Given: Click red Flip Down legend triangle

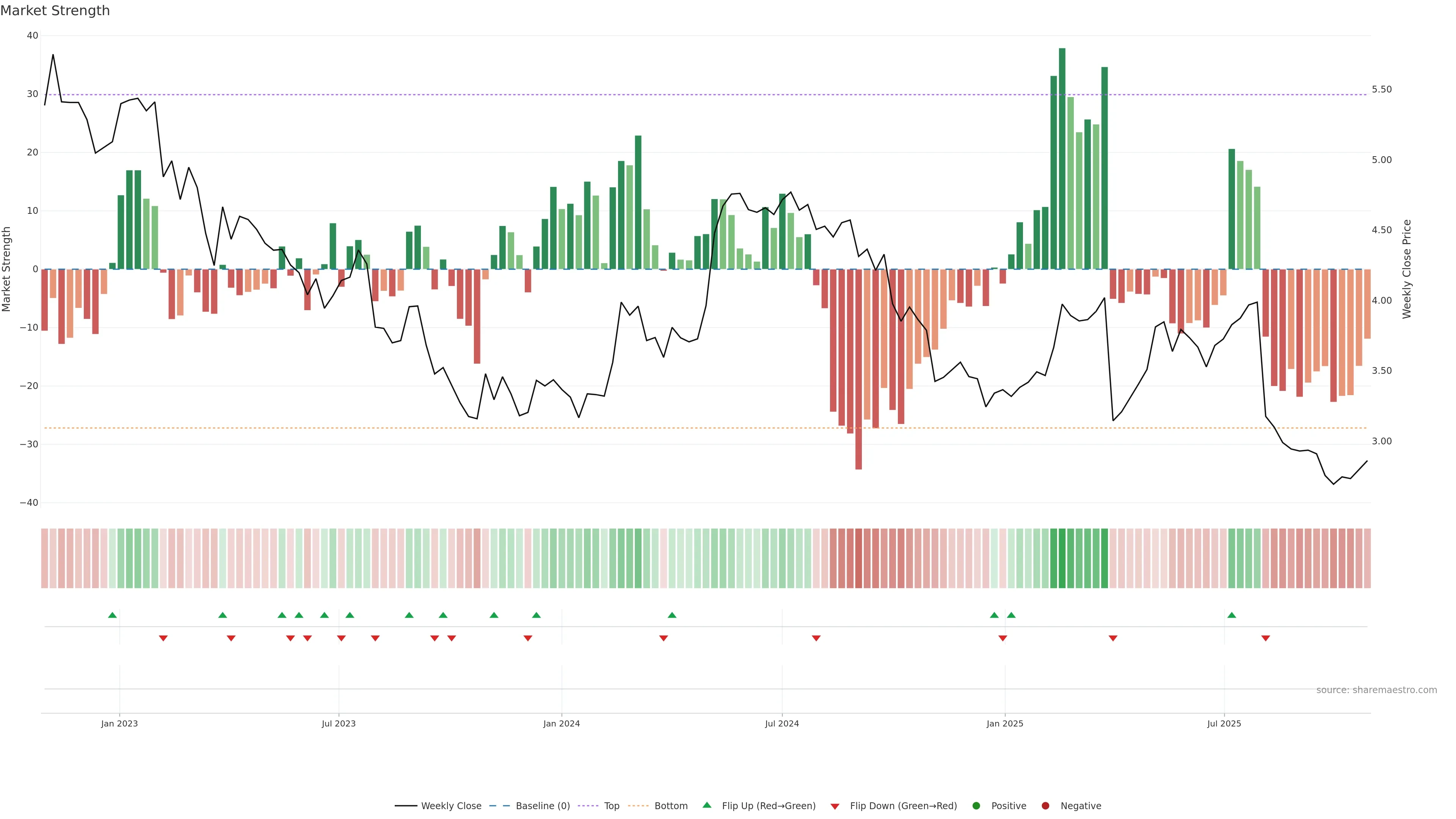Looking at the screenshot, I should pos(835,806).
